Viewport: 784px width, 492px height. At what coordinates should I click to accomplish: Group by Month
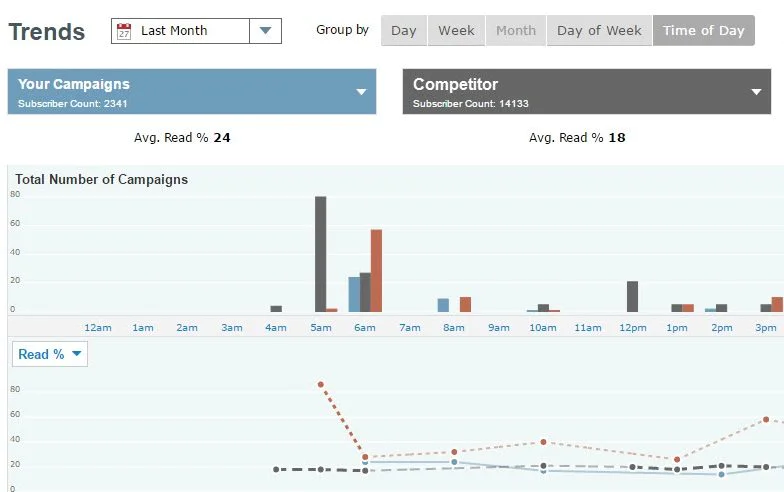pos(516,30)
